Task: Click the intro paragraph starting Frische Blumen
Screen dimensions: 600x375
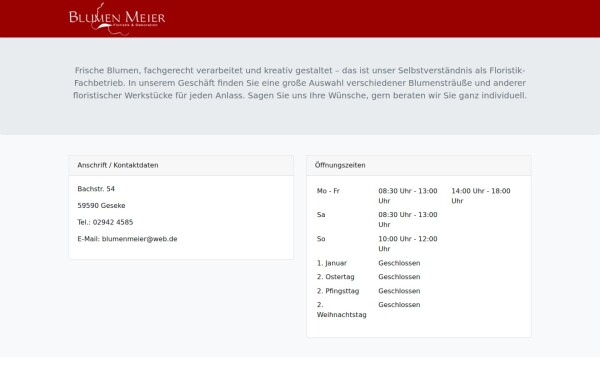Action: [300, 83]
